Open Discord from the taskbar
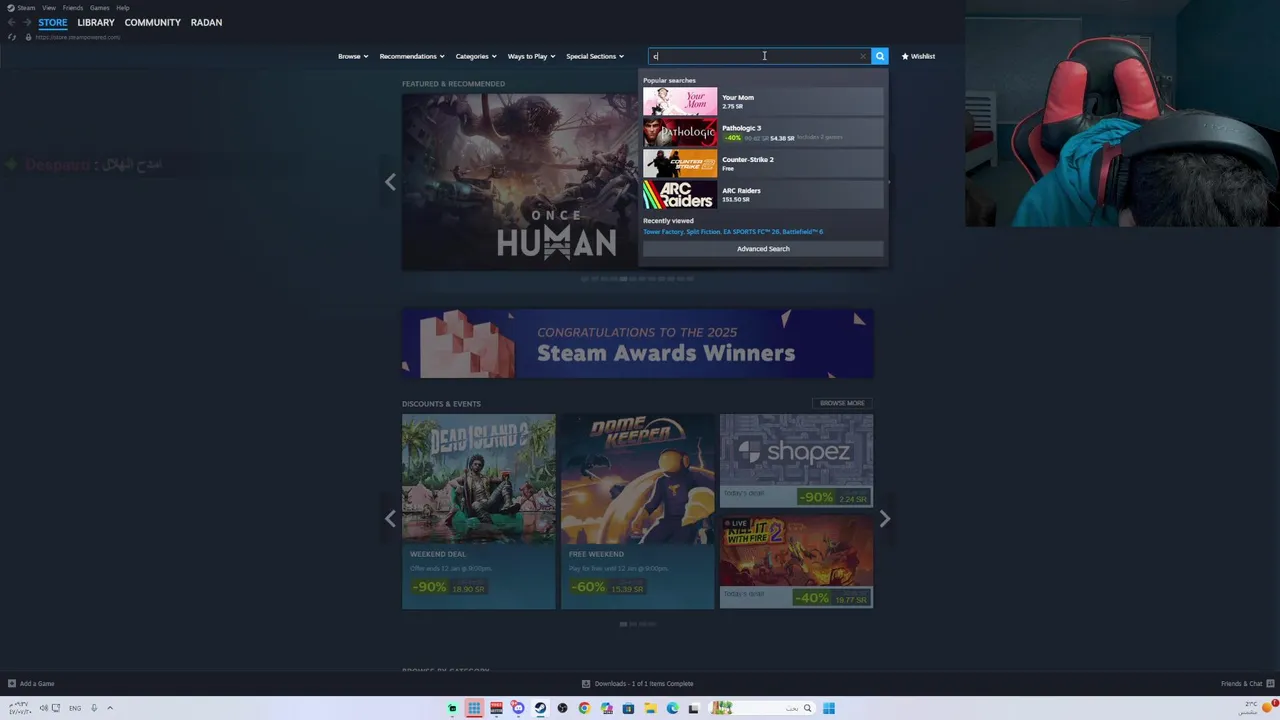 tap(518, 708)
